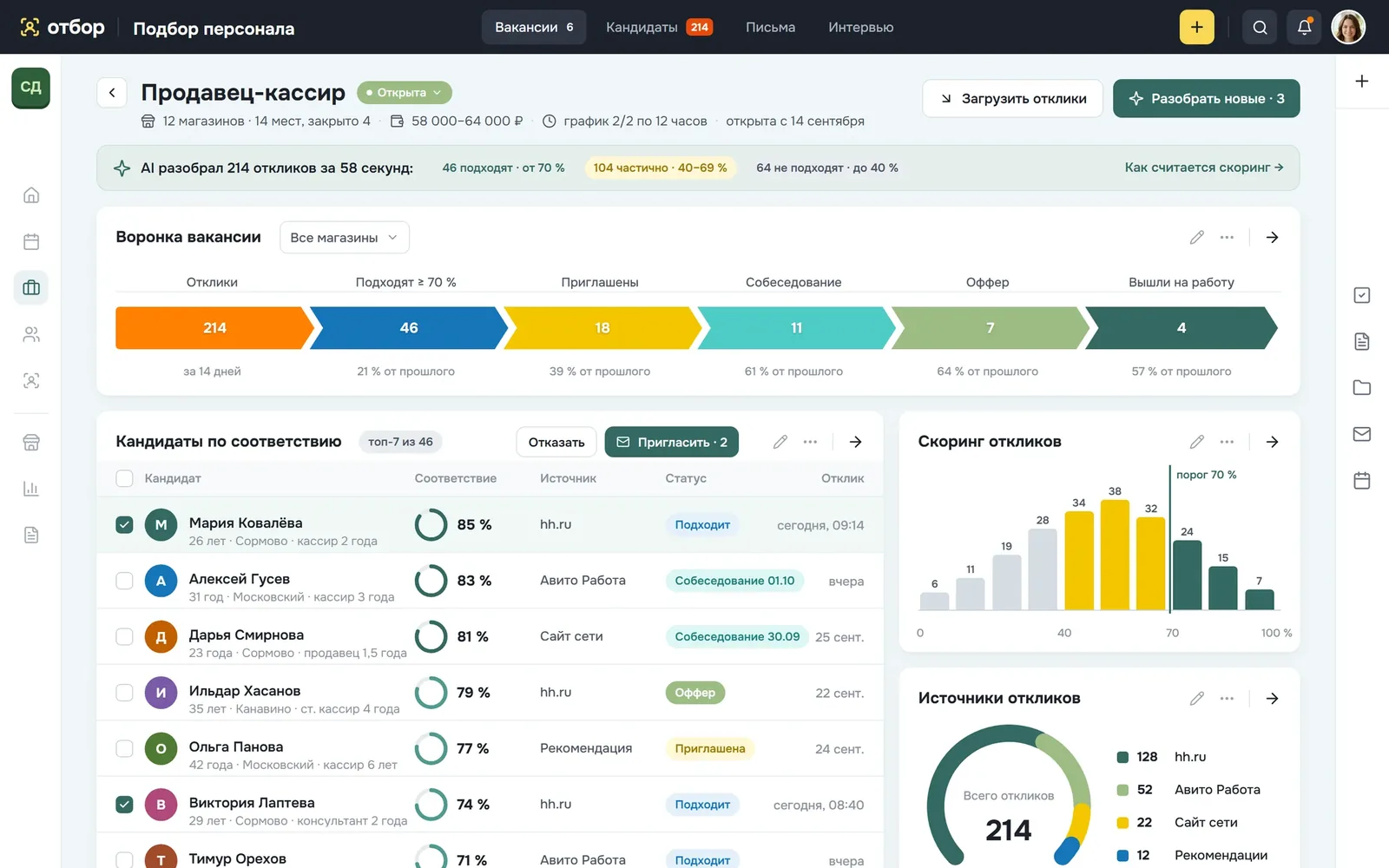Click Загрузить отклики button
This screenshot has height=868, width=1389.
[x=1012, y=98]
